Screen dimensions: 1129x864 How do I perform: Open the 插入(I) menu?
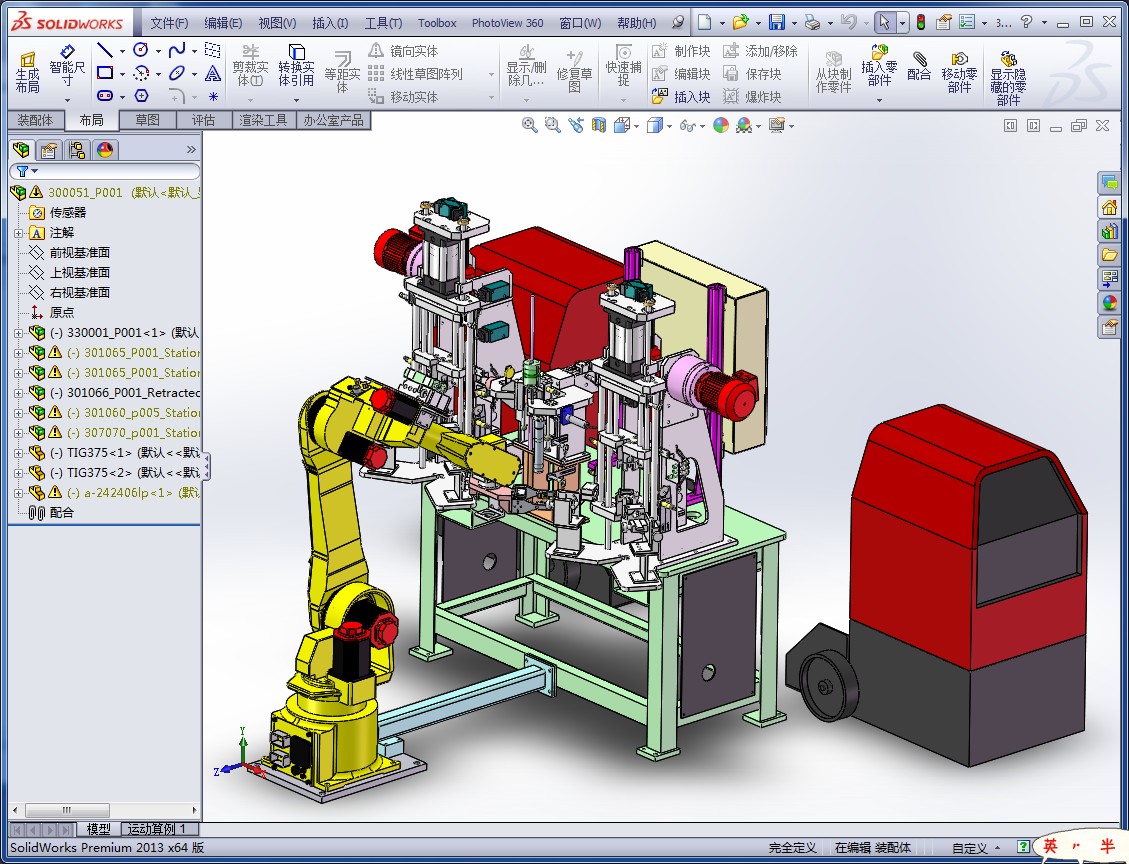click(x=330, y=23)
